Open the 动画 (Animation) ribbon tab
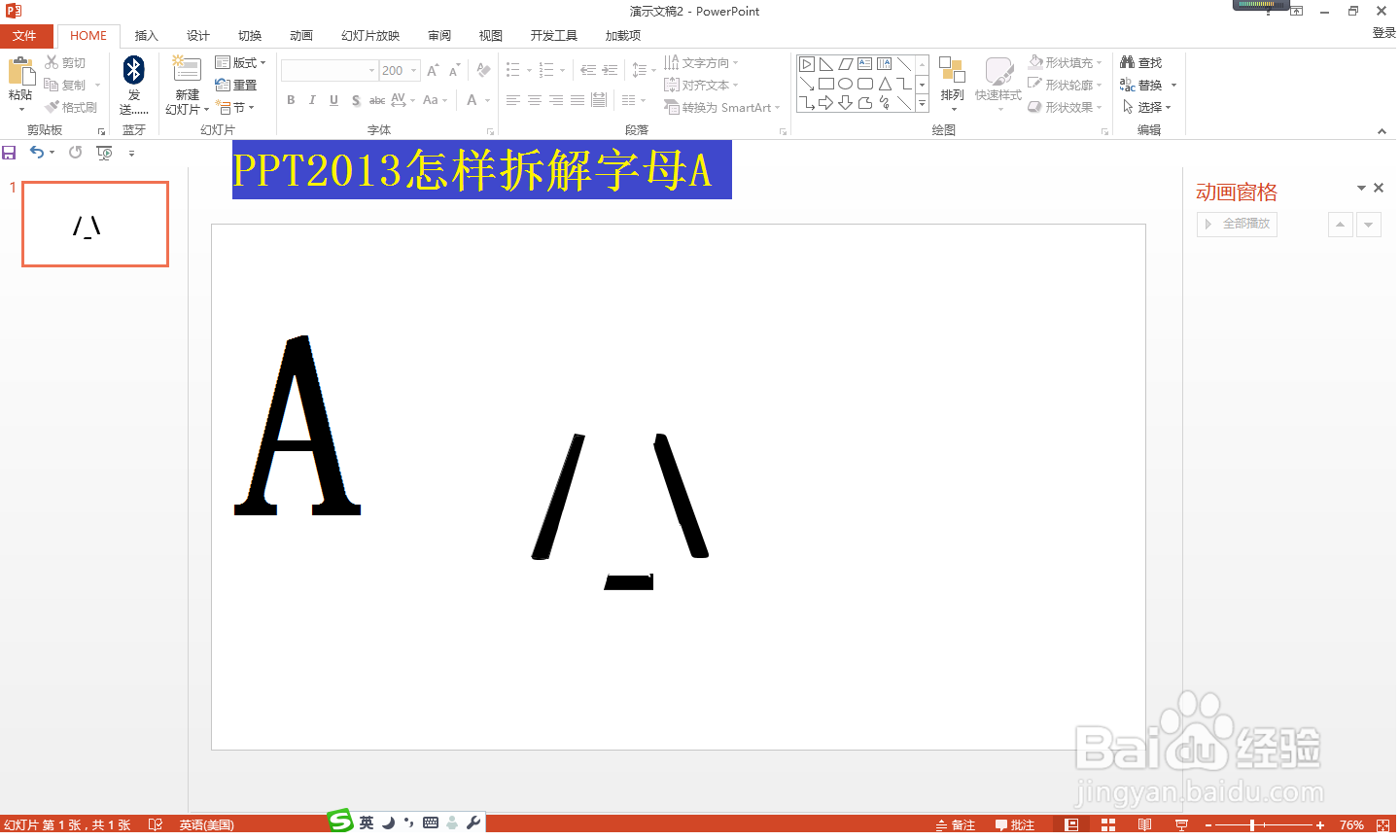 (300, 35)
